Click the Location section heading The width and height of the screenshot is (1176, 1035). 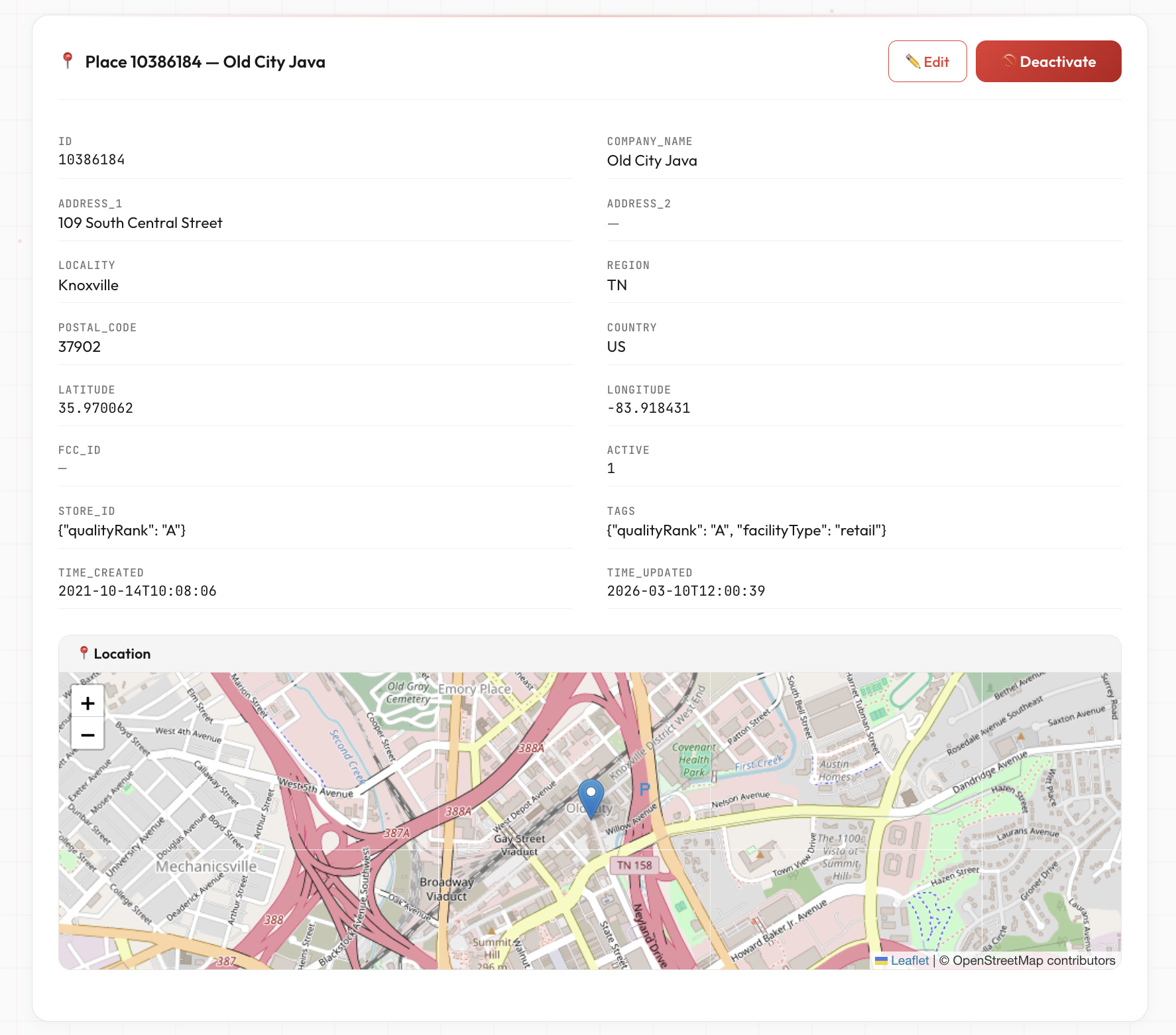[122, 654]
